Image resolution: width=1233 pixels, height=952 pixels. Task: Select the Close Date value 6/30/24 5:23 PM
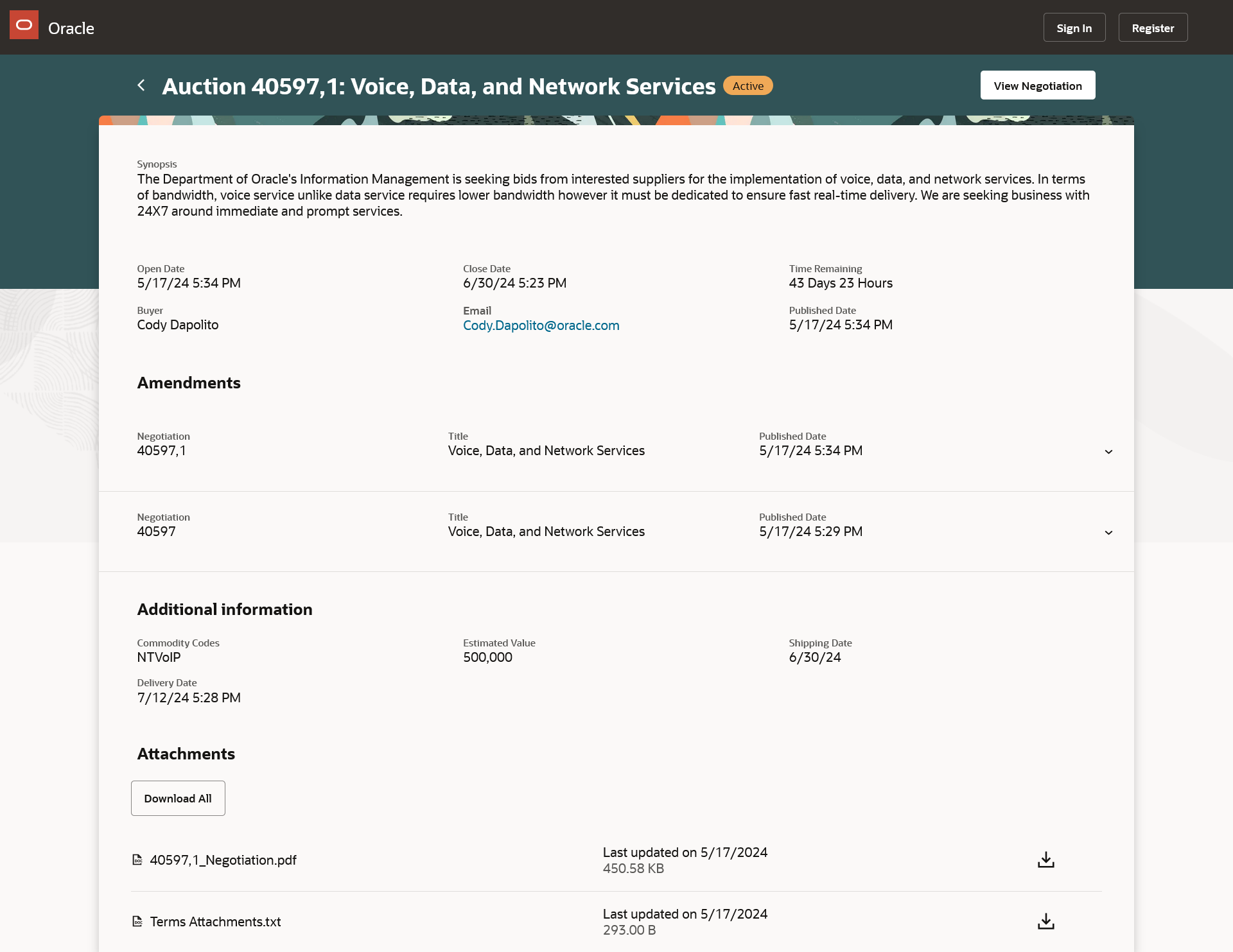coord(514,283)
